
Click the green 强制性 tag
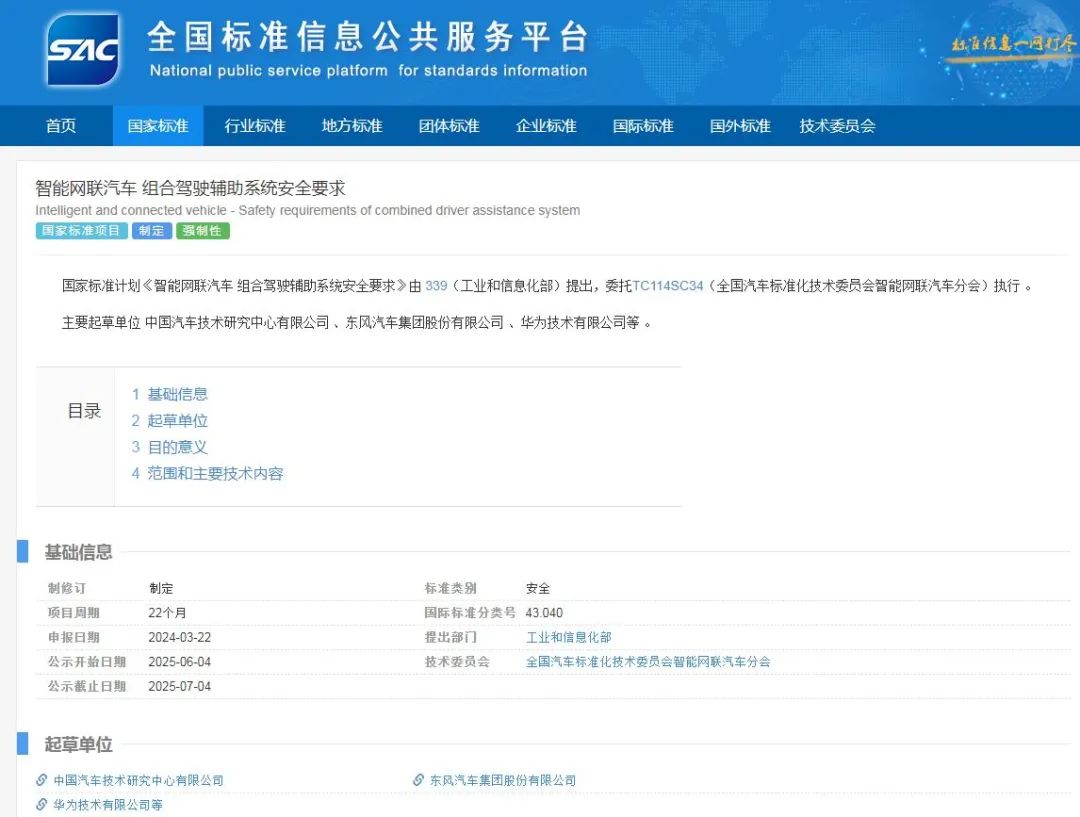click(x=203, y=231)
